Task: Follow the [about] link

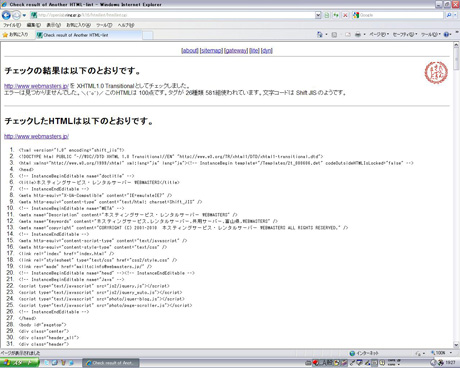Action: tap(190, 51)
